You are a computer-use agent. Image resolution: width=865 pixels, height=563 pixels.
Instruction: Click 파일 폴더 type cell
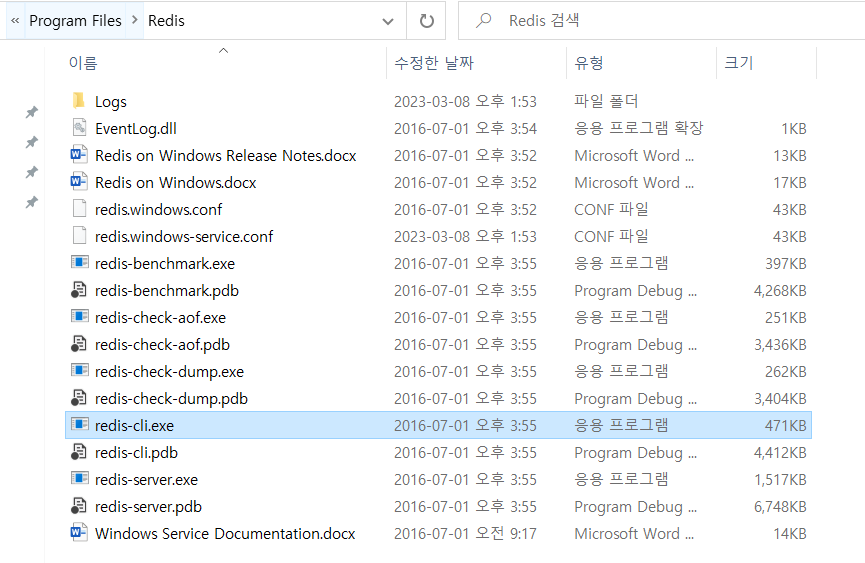tap(606, 101)
